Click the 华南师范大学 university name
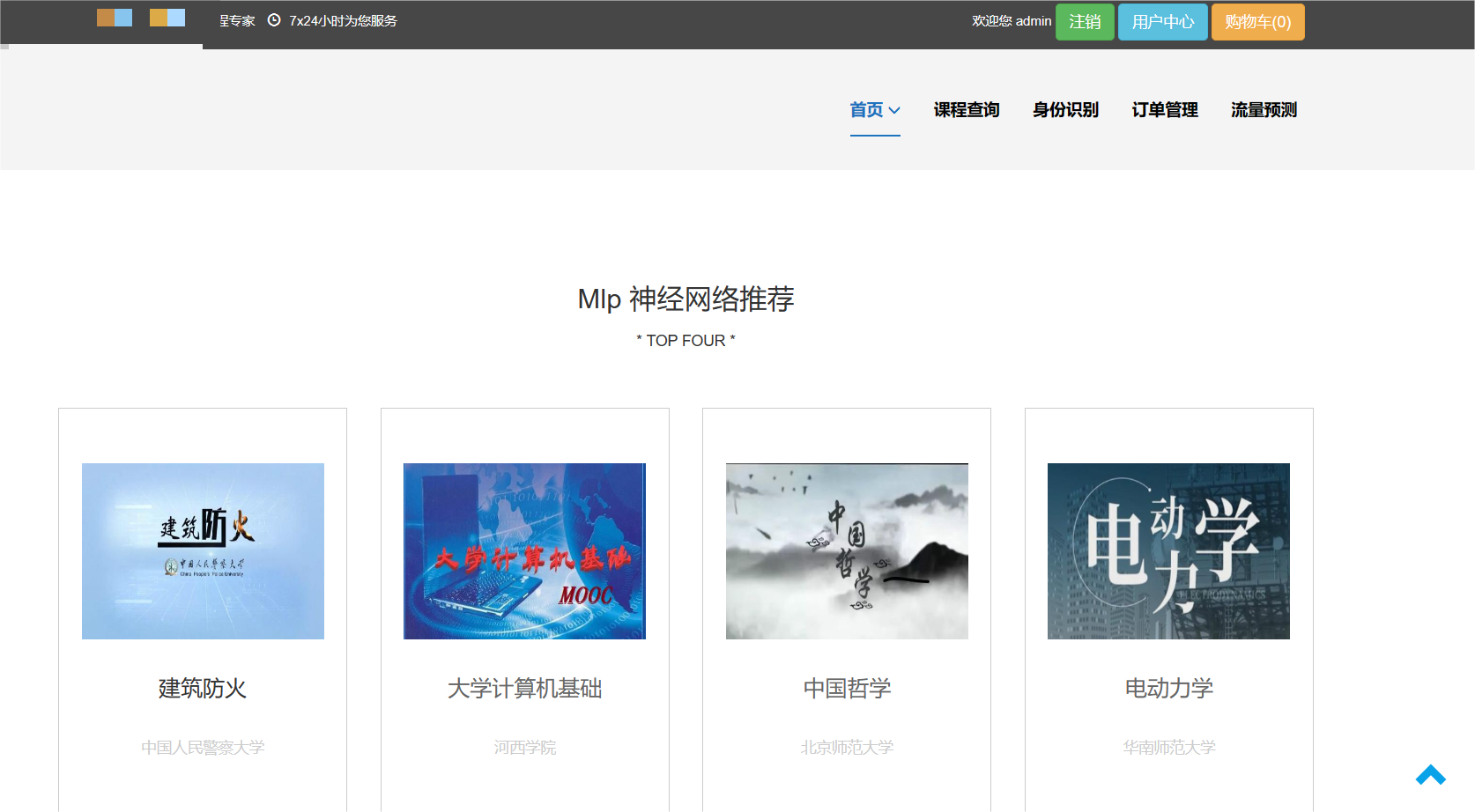Viewport: 1475px width, 812px height. tap(1168, 747)
